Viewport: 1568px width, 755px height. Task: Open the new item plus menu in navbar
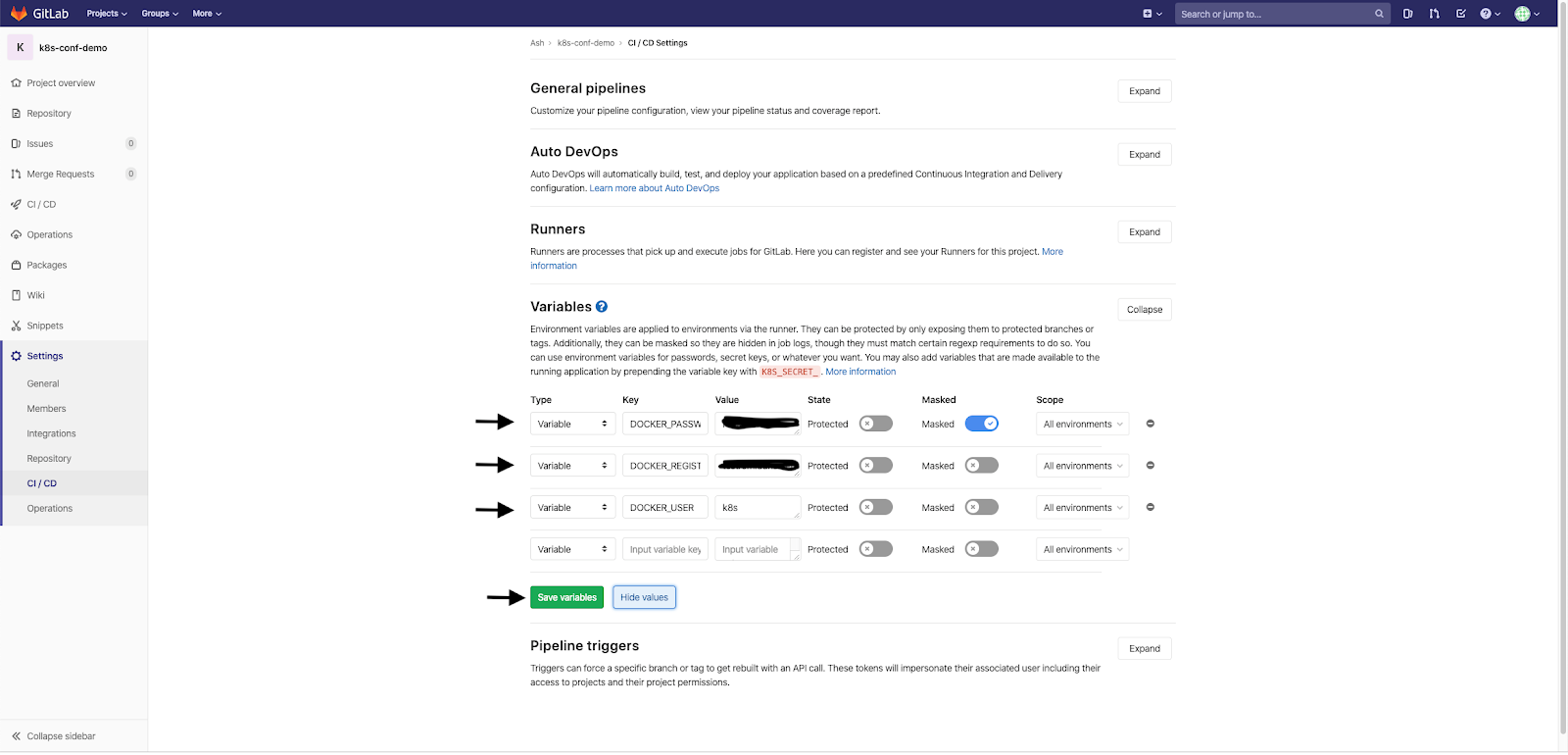point(1152,14)
